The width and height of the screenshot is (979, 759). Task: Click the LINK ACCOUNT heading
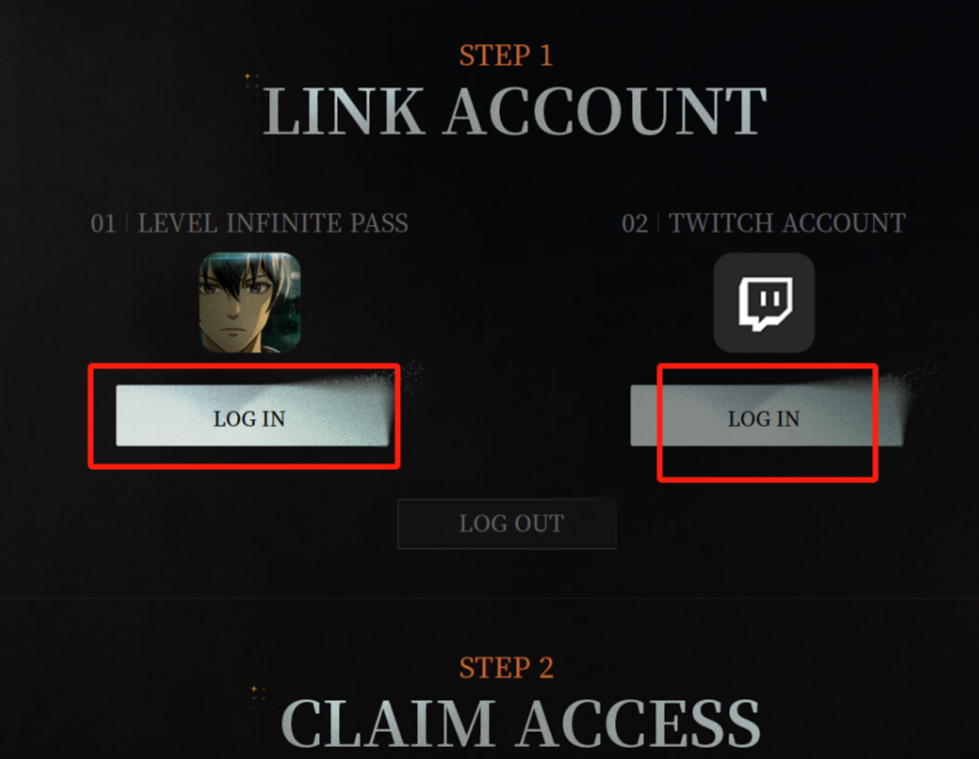tap(514, 111)
